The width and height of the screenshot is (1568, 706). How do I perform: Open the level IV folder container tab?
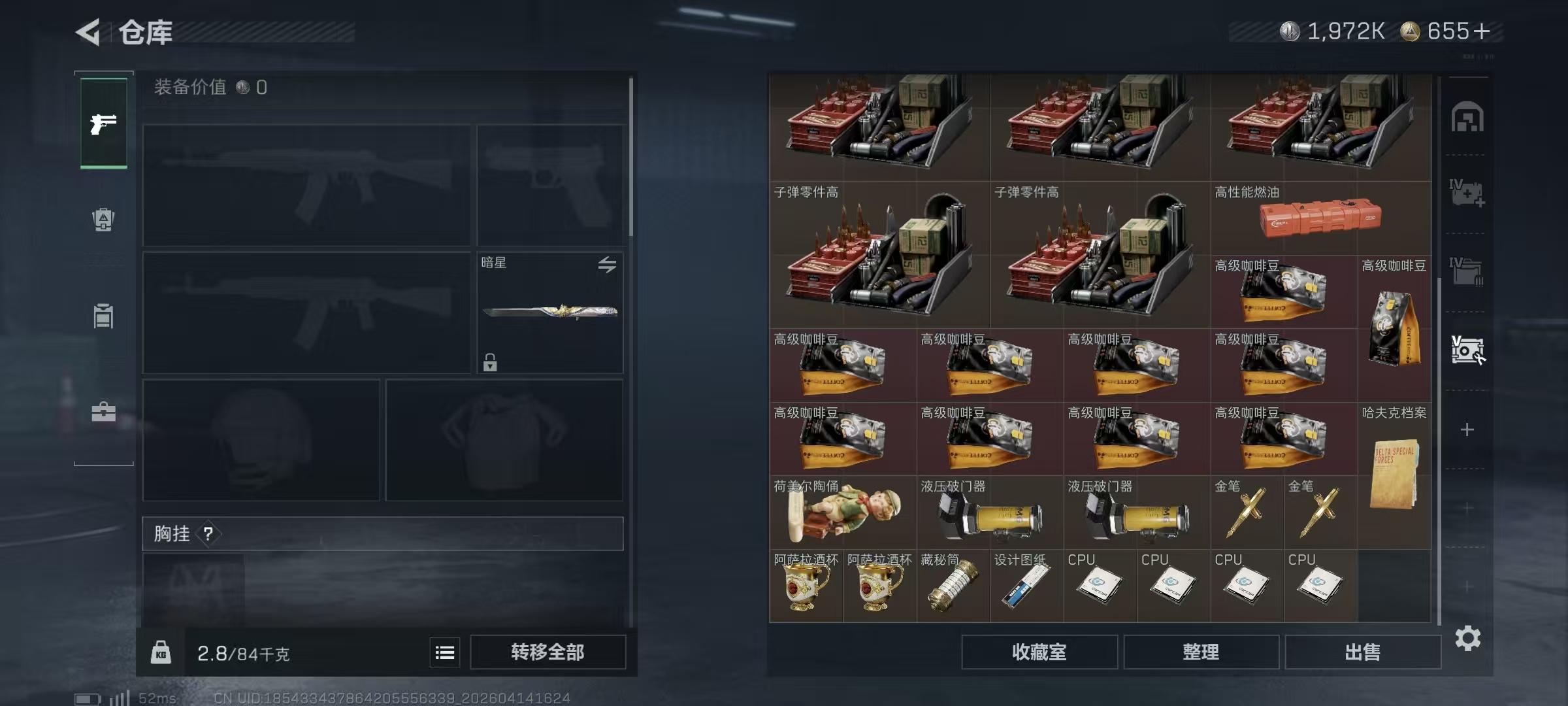[x=1467, y=271]
